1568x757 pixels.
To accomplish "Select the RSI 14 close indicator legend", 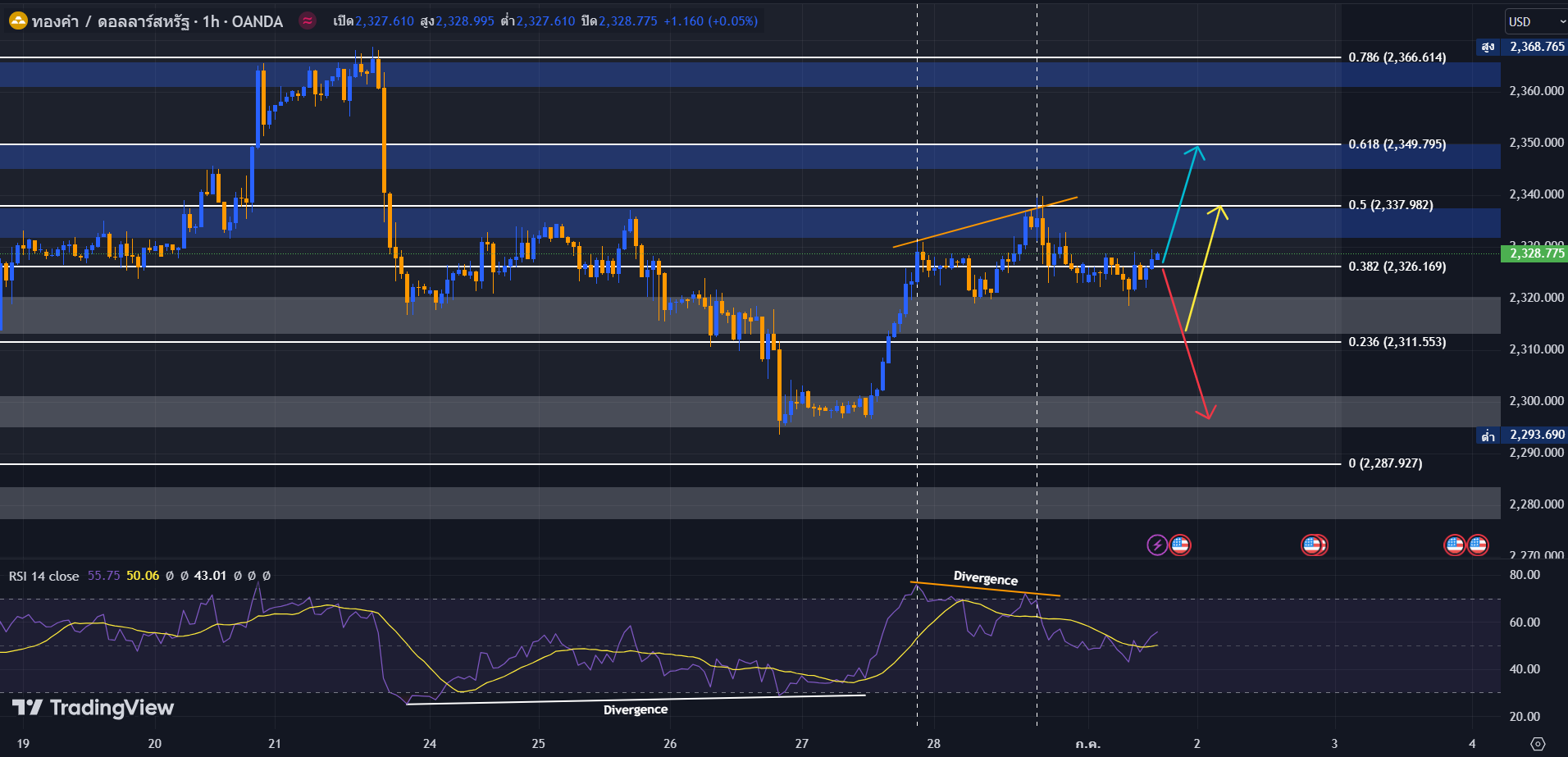I will click(x=44, y=576).
